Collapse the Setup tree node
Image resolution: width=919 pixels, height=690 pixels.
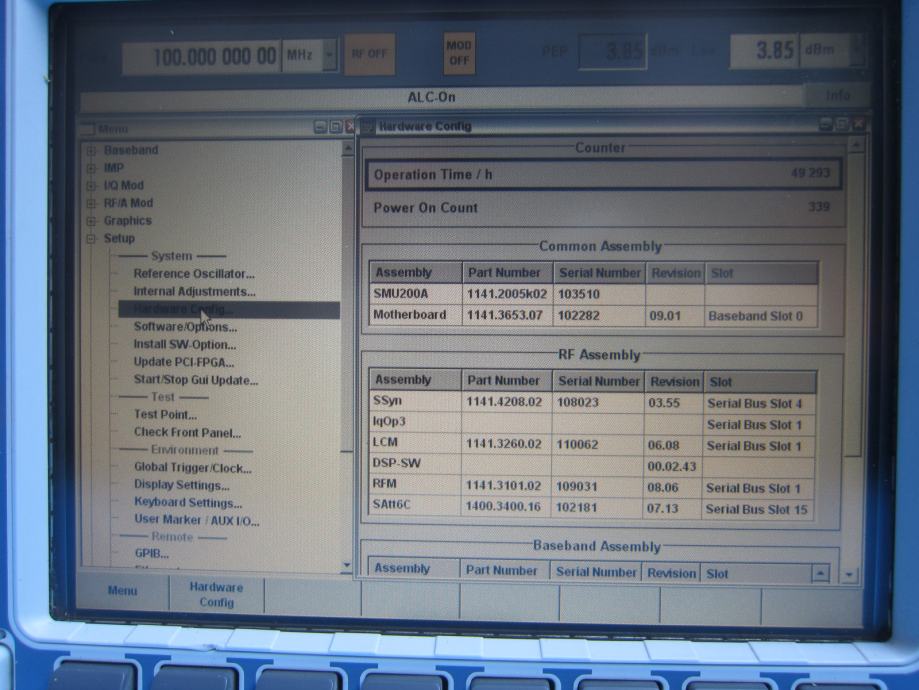click(91, 239)
